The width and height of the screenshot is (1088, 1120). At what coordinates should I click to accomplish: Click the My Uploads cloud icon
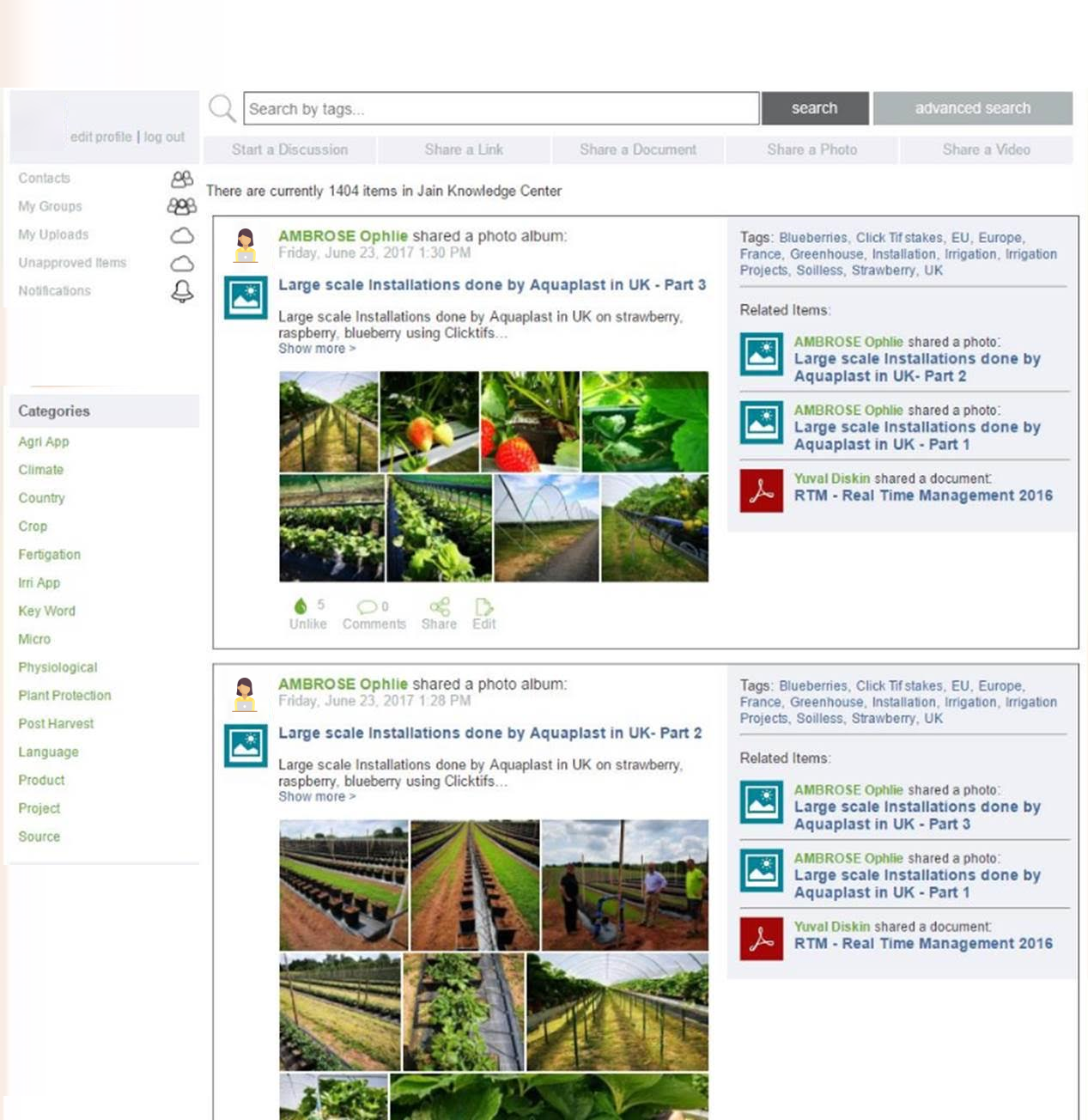(181, 235)
